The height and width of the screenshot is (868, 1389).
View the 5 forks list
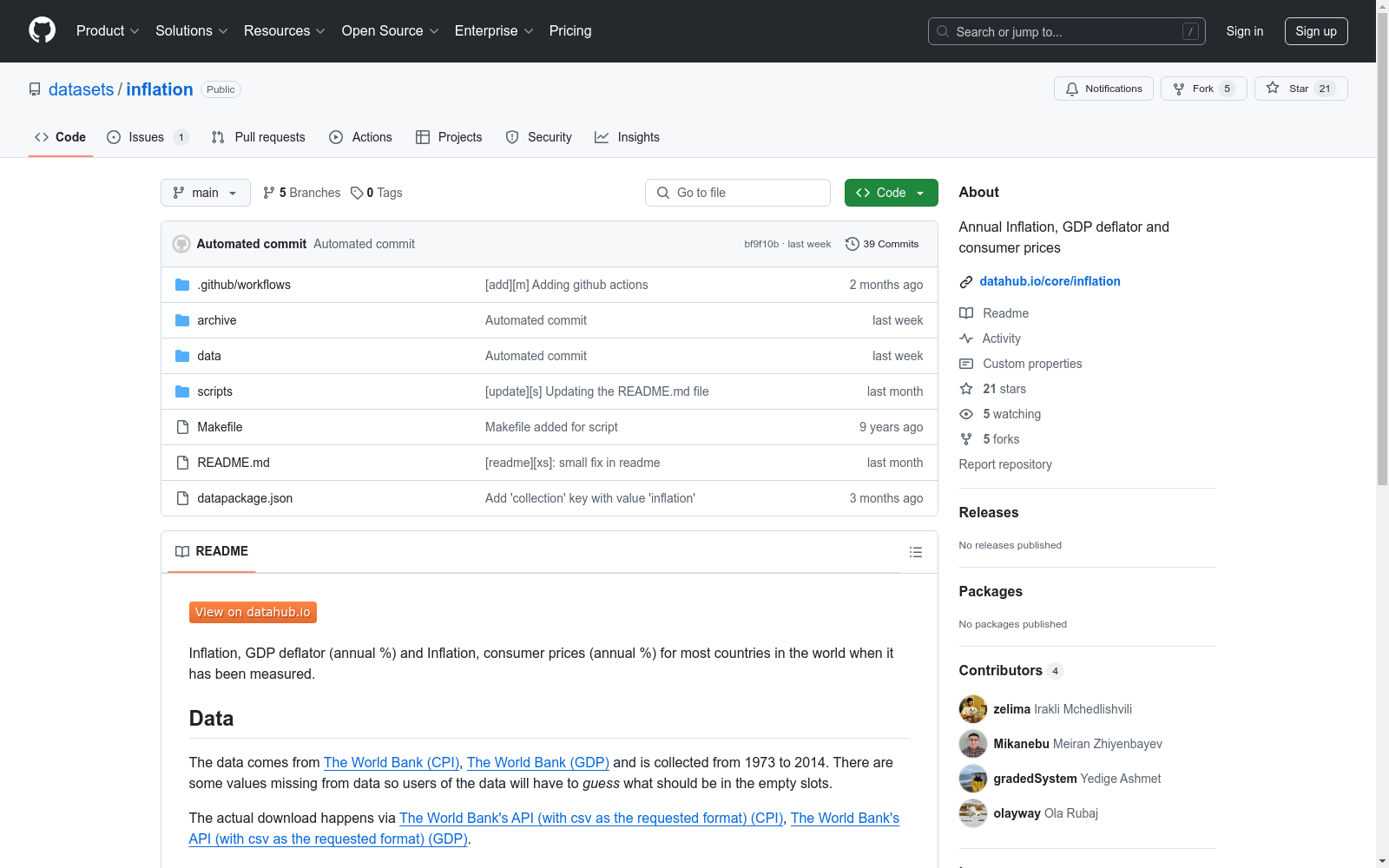(990, 439)
